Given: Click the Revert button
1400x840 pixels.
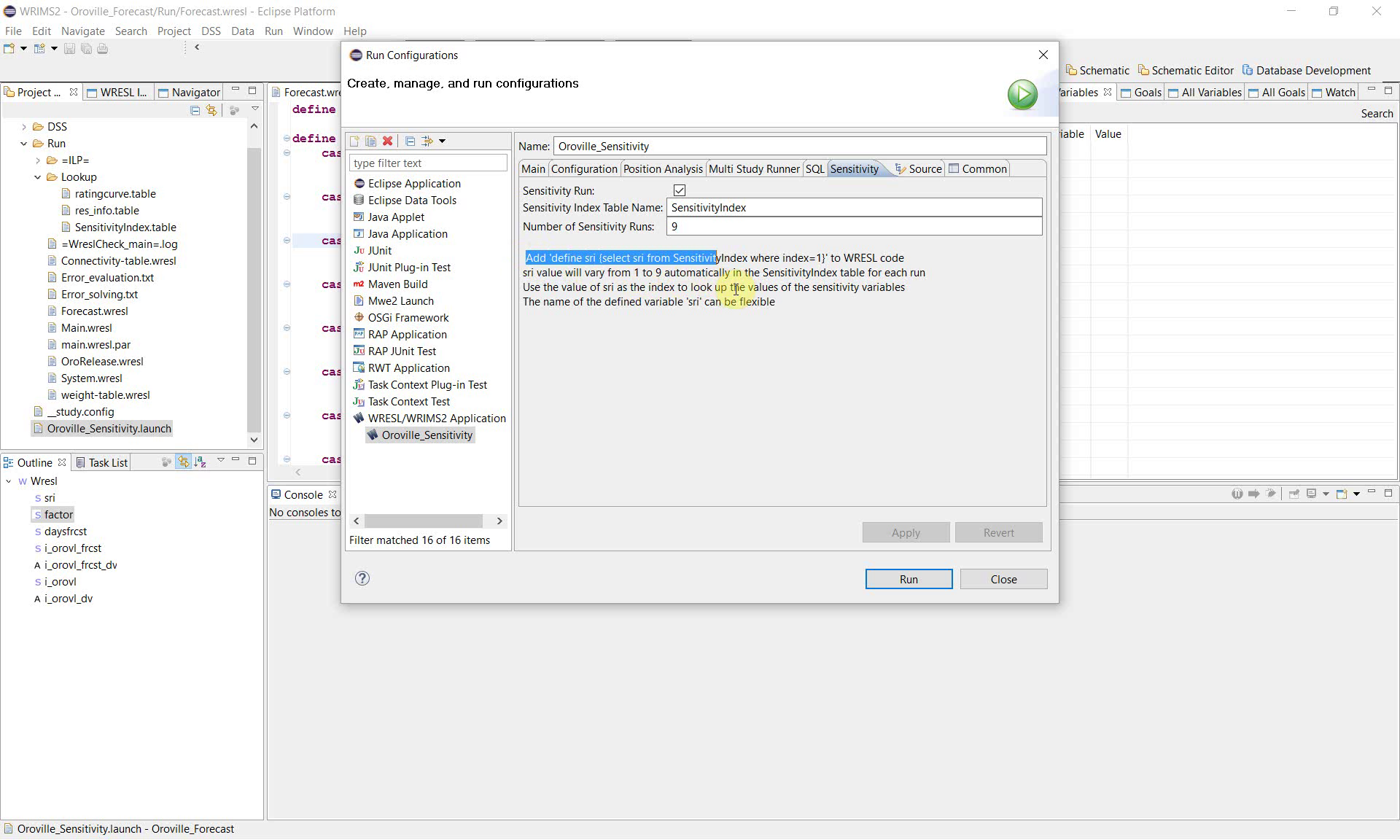Looking at the screenshot, I should pyautogui.click(x=998, y=533).
